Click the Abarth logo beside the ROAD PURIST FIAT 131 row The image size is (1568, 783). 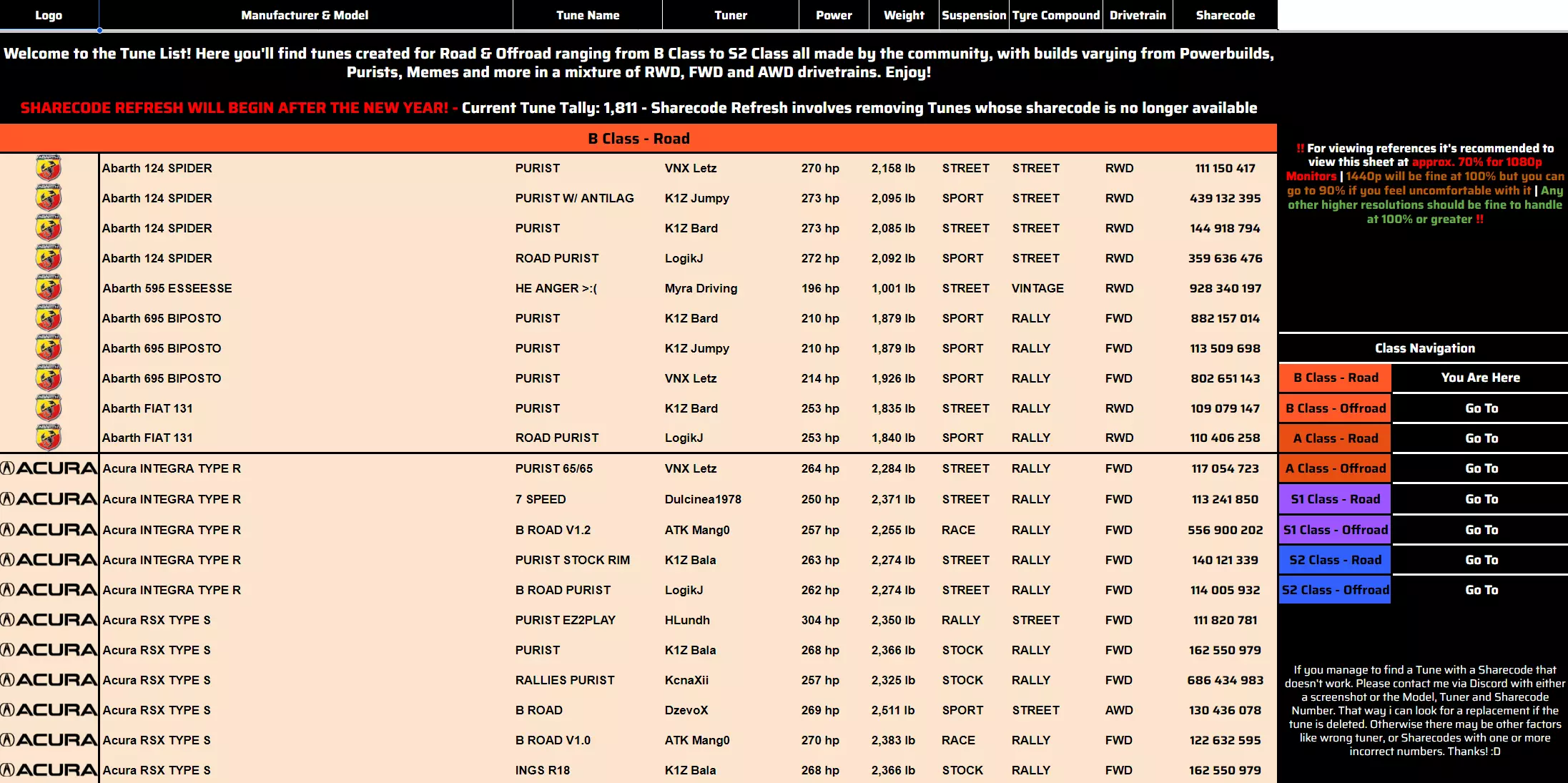pos(49,438)
